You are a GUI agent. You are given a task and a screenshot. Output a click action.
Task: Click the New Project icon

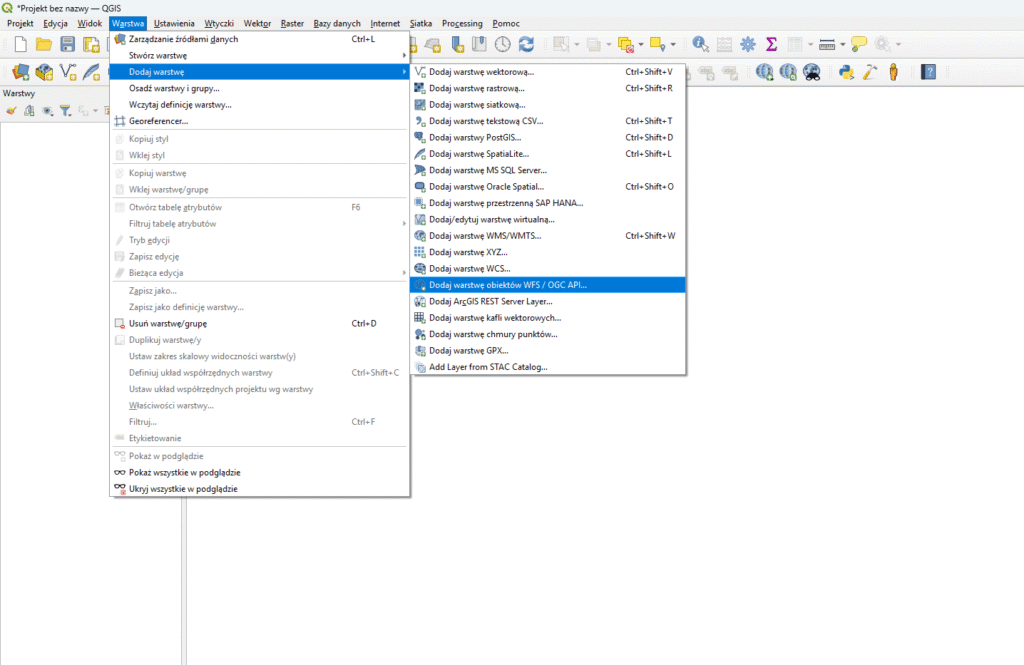pyautogui.click(x=20, y=44)
